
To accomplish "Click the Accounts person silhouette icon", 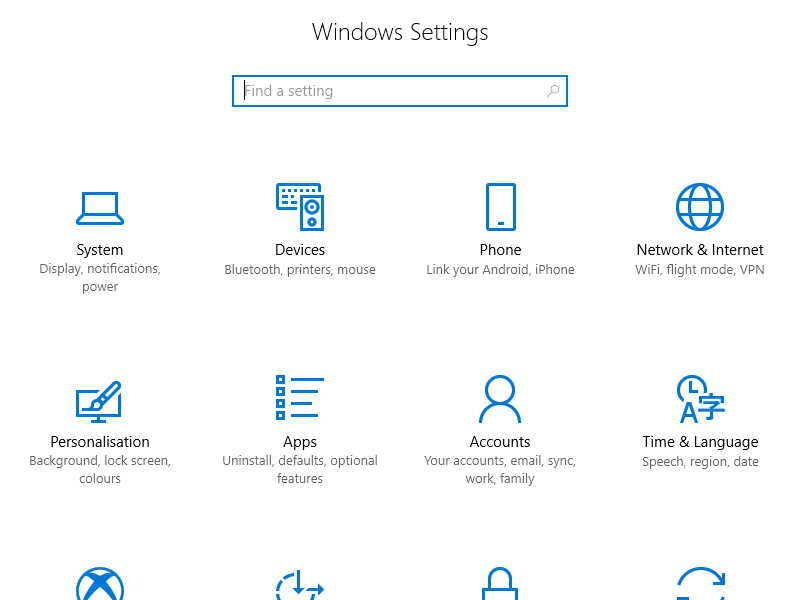I will (x=500, y=399).
